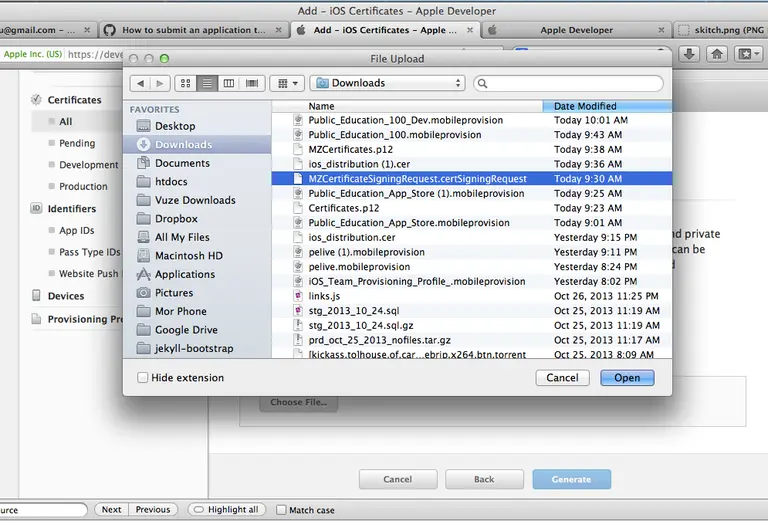Viewport: 768px width, 521px height.
Task: Select iOS_Team_Provisioning_Profile_.mobileprovision file
Action: pyautogui.click(x=472, y=282)
